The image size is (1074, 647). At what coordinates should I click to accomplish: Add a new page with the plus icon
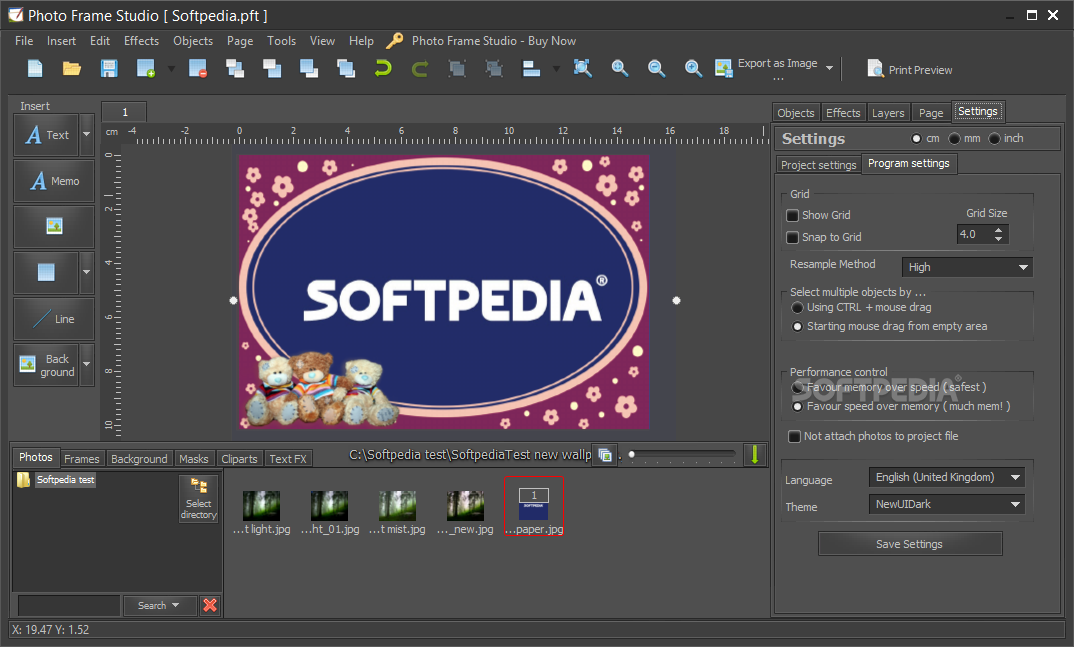coord(146,68)
